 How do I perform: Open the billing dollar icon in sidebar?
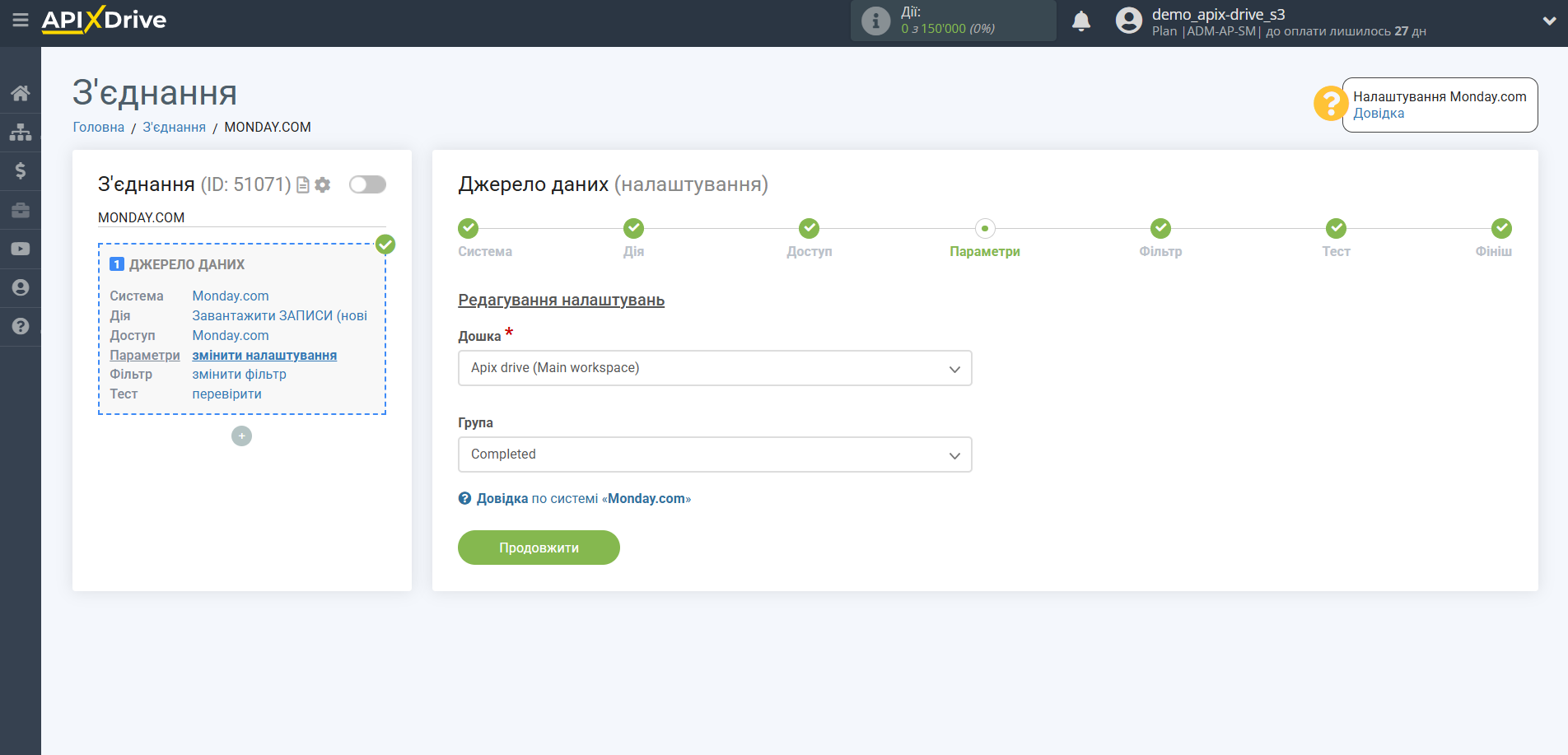pyautogui.click(x=21, y=170)
